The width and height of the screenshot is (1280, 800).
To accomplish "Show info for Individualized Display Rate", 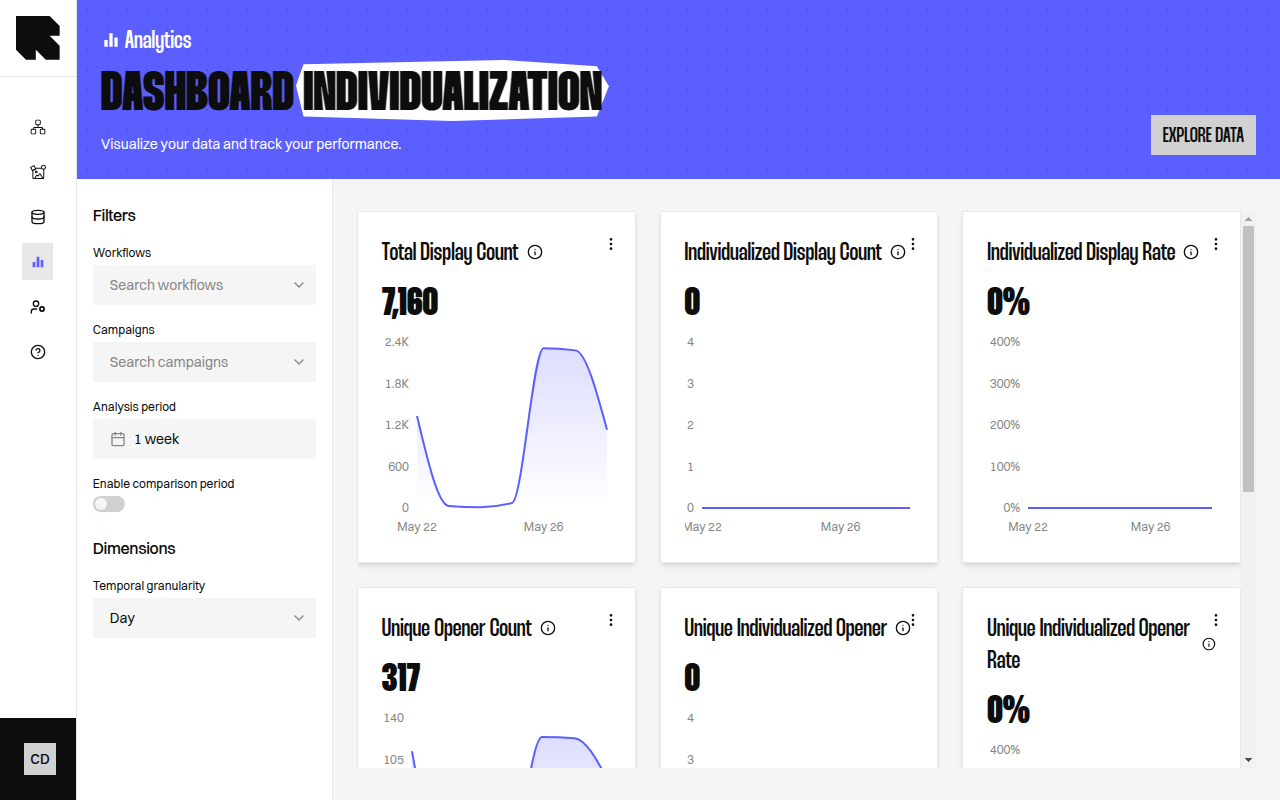I will (x=1191, y=252).
